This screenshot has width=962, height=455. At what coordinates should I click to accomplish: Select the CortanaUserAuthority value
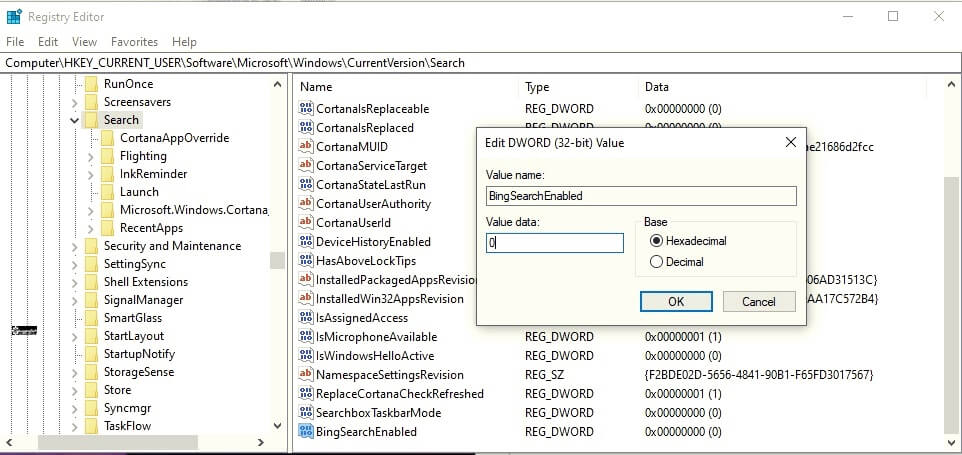tap(373, 204)
